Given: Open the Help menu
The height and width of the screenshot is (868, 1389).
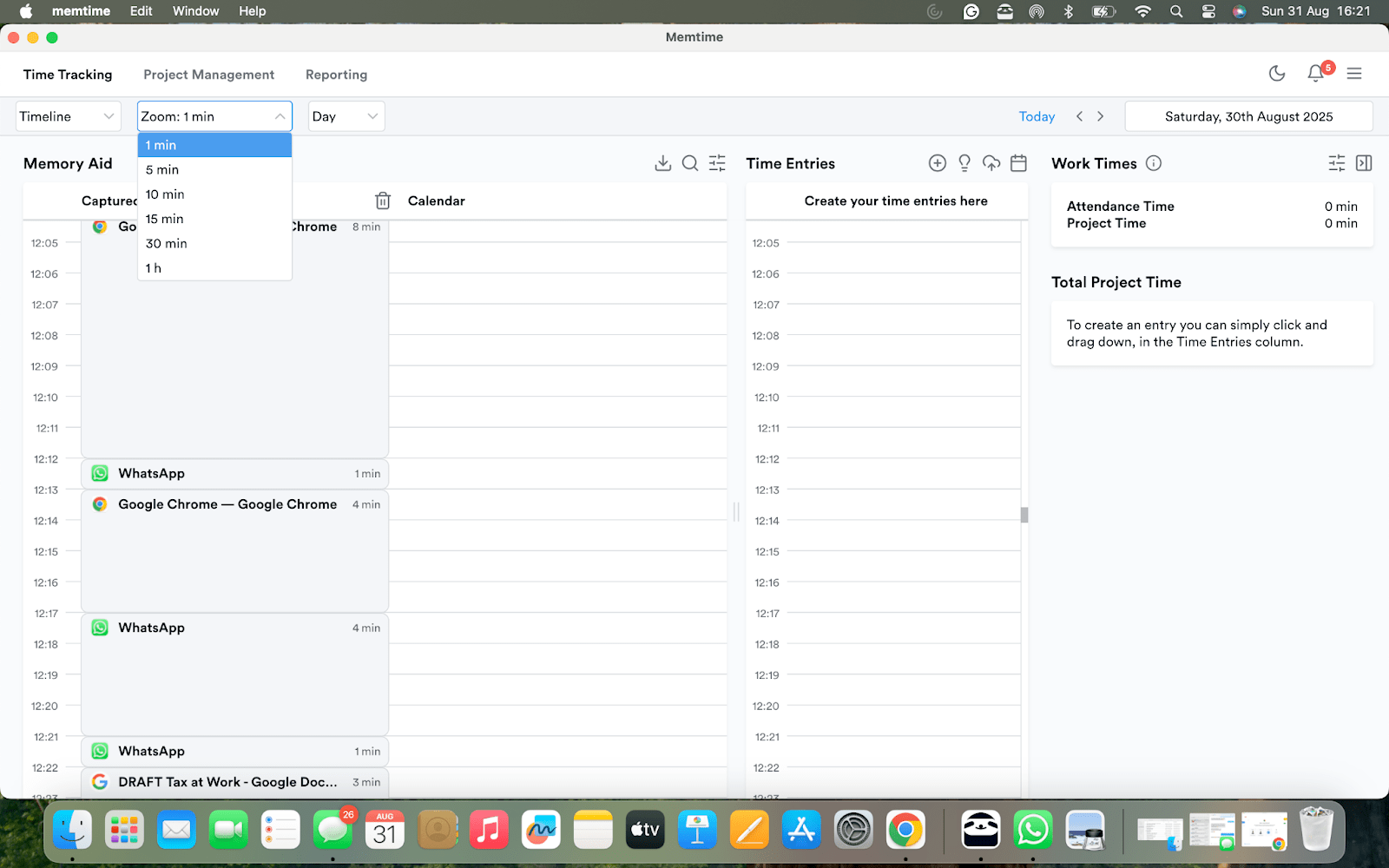Looking at the screenshot, I should (253, 11).
